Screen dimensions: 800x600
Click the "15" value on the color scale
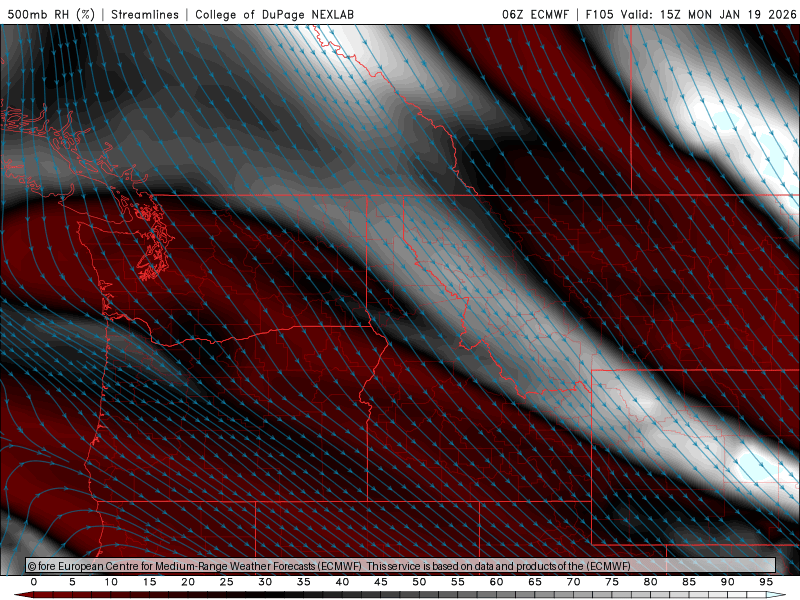coord(149,582)
